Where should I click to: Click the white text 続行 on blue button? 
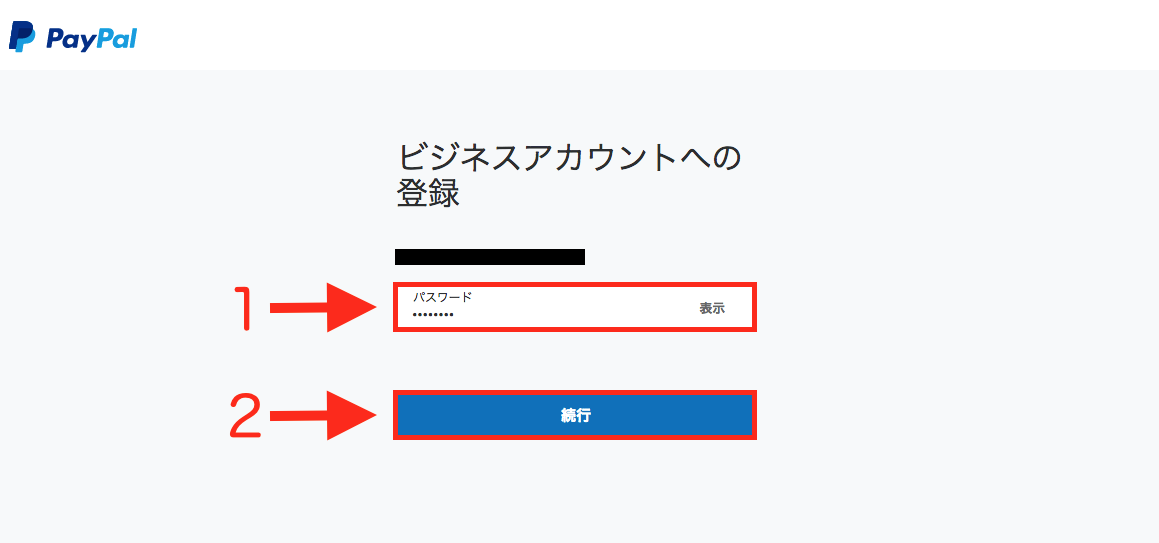coord(575,416)
